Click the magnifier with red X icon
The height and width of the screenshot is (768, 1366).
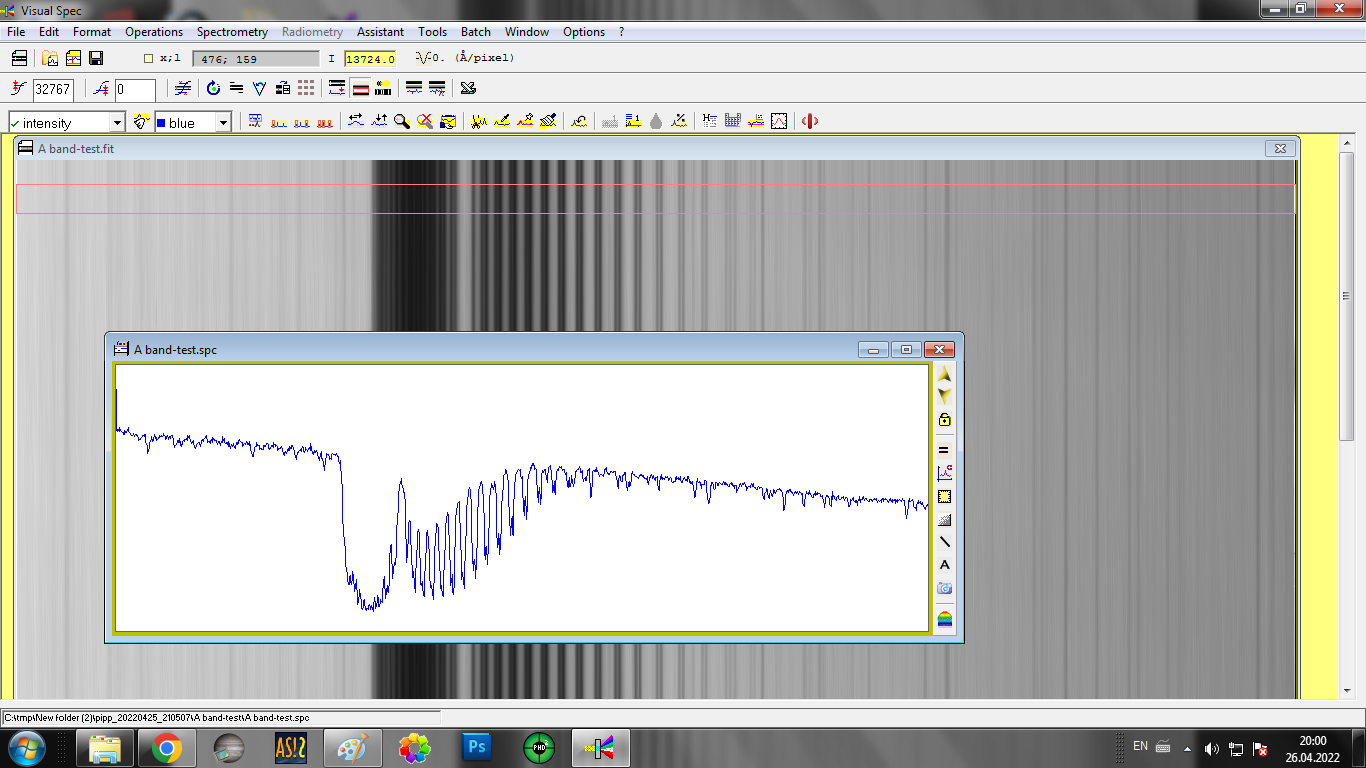click(x=424, y=121)
